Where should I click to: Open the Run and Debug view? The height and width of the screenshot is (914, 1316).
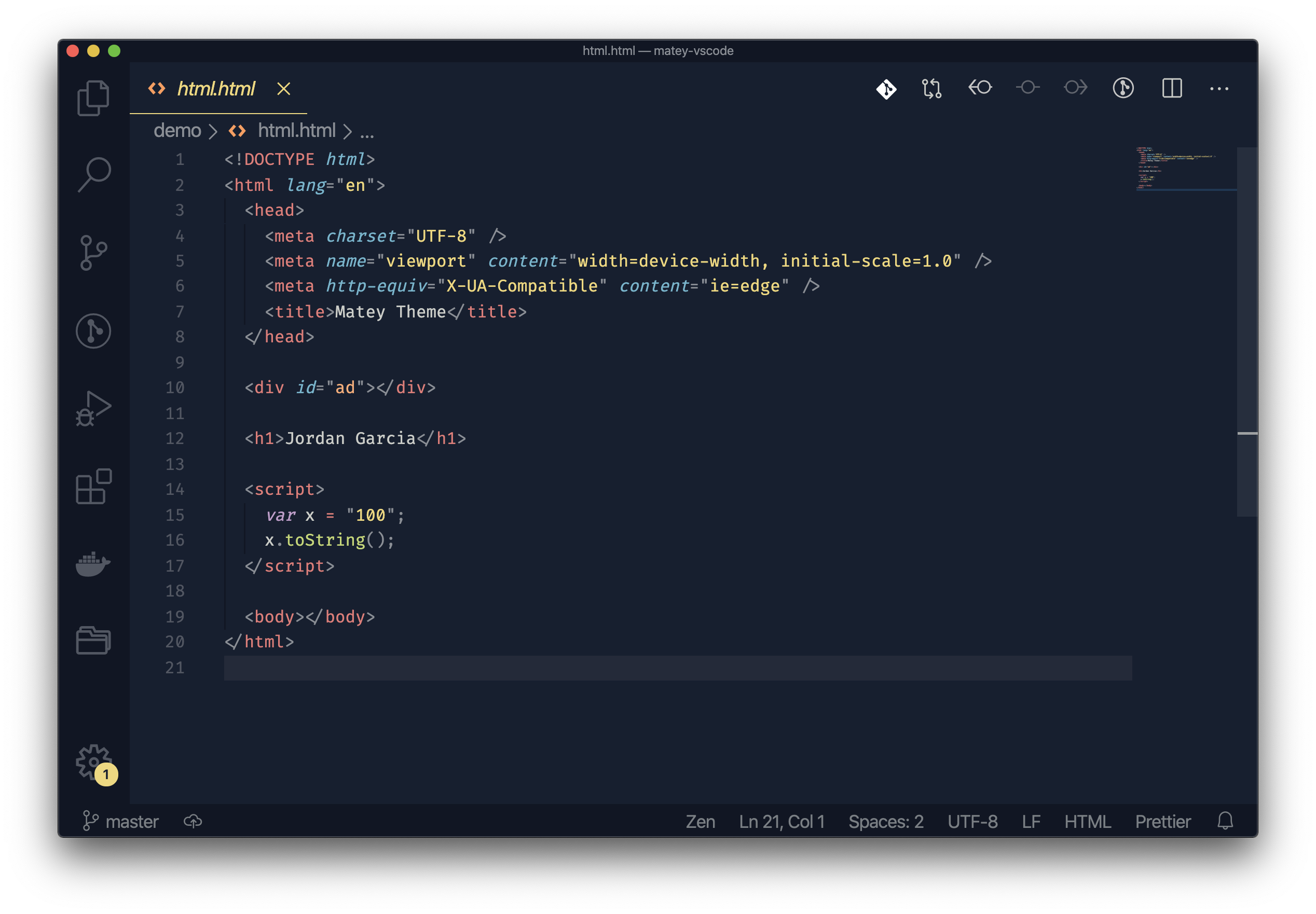point(93,409)
